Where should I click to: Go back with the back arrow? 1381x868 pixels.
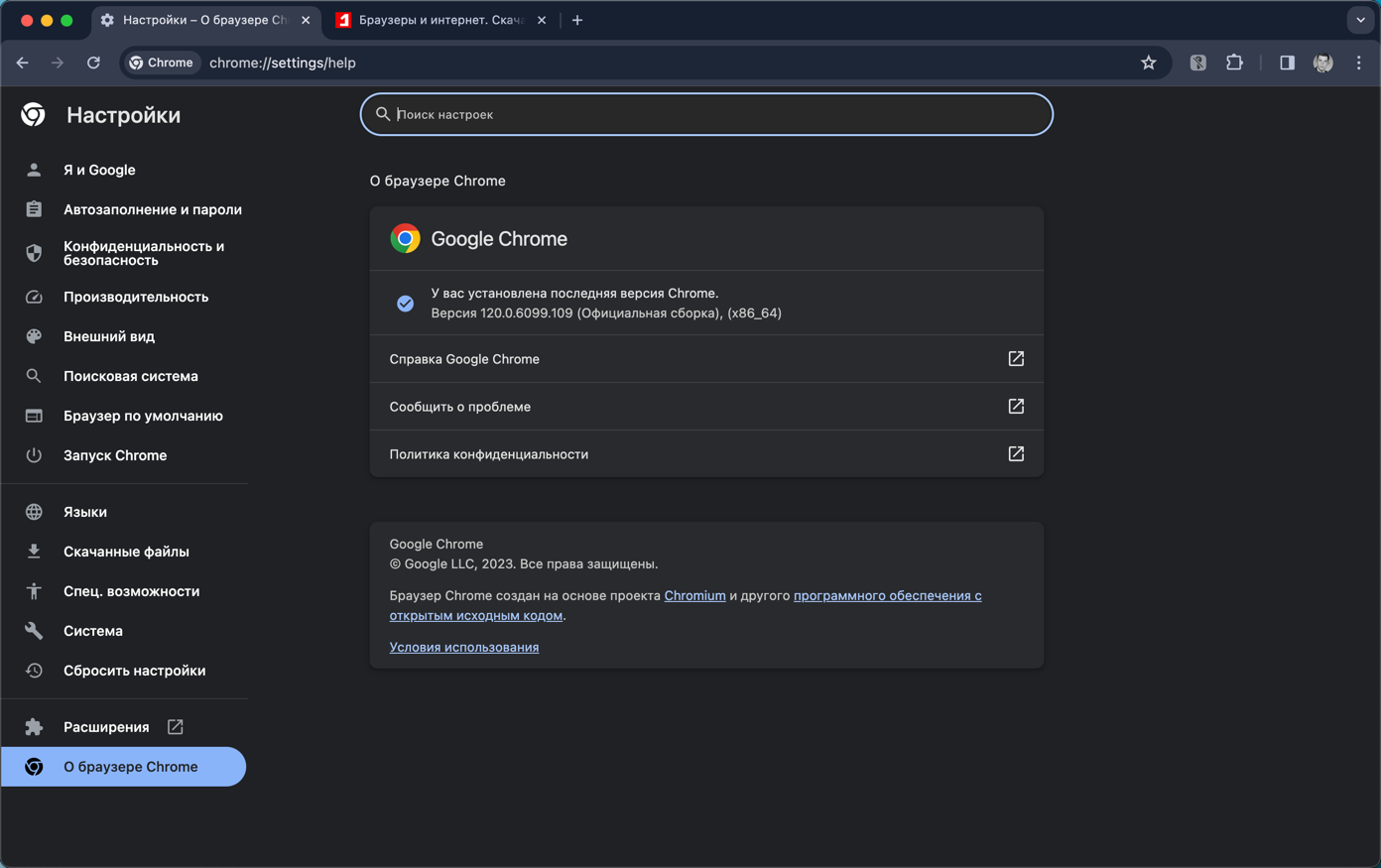click(23, 62)
